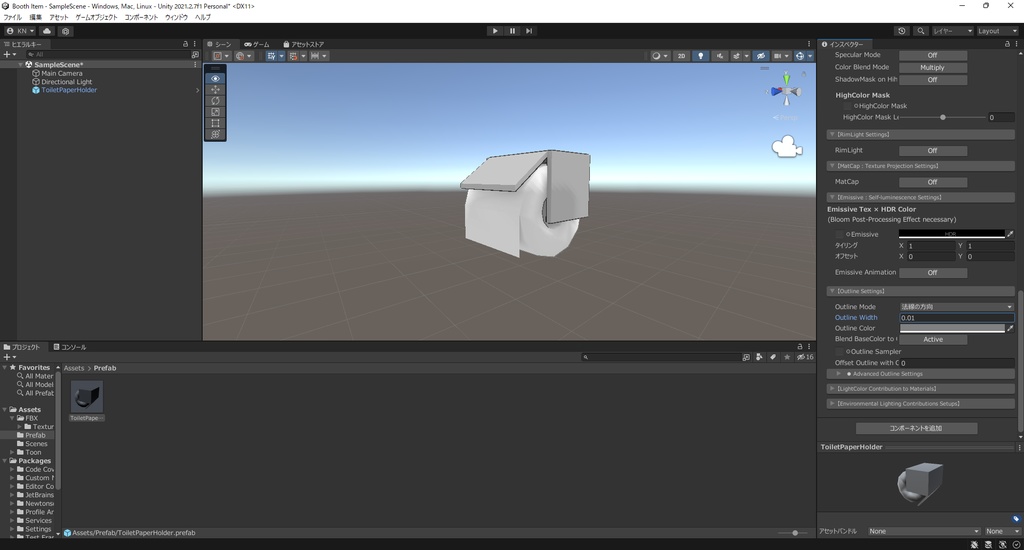
Task: Open the Undo History clock icon
Action: point(902,31)
